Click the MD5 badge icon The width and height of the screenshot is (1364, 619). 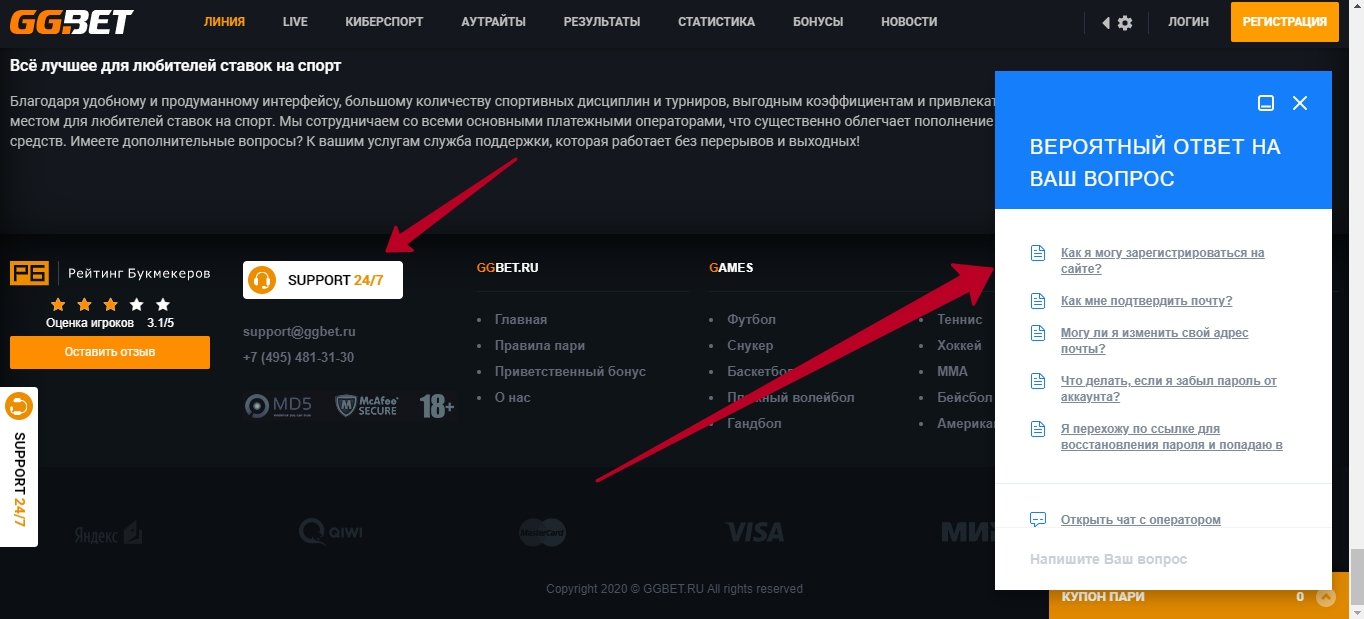click(279, 405)
